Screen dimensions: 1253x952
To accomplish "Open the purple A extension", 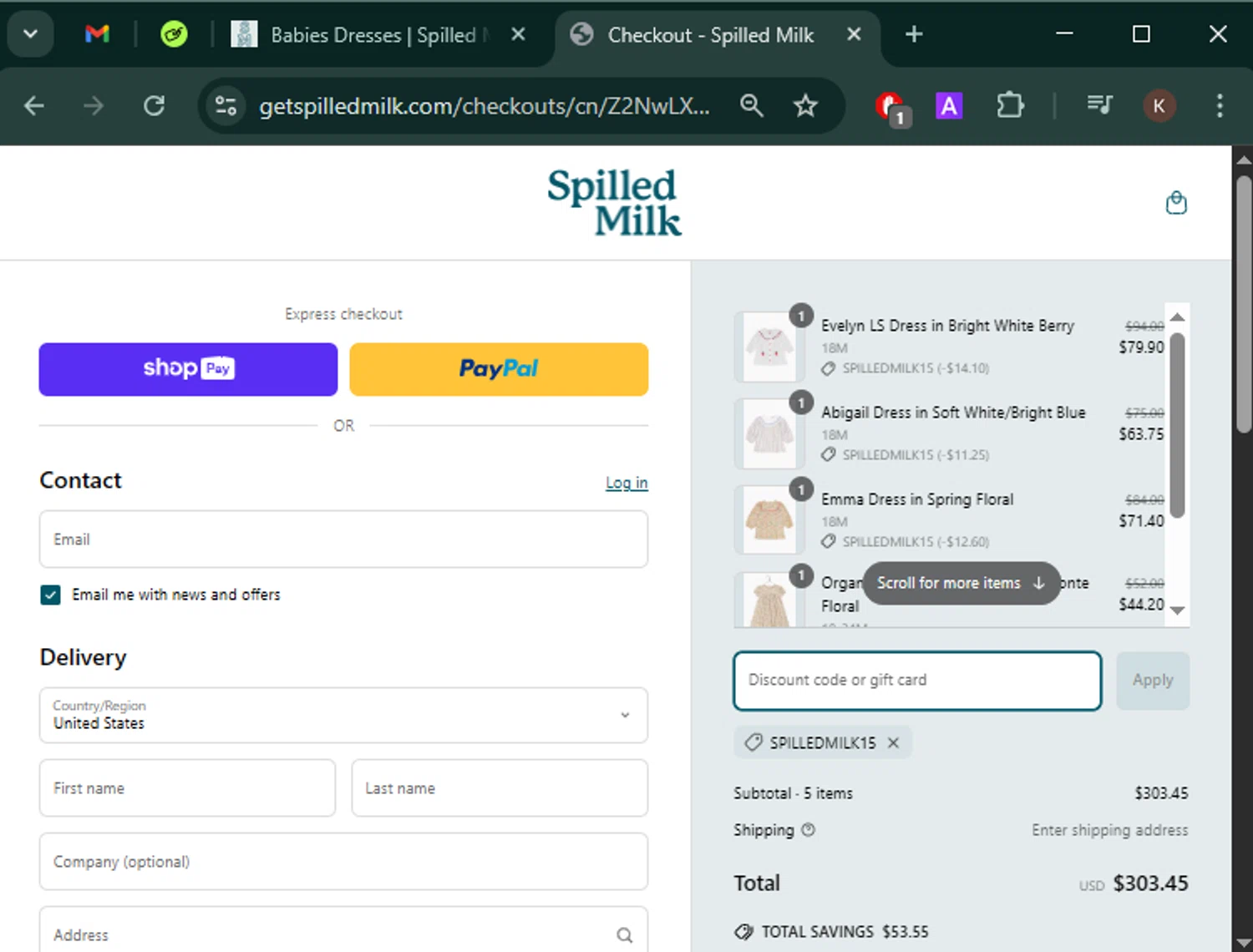I will (x=949, y=106).
